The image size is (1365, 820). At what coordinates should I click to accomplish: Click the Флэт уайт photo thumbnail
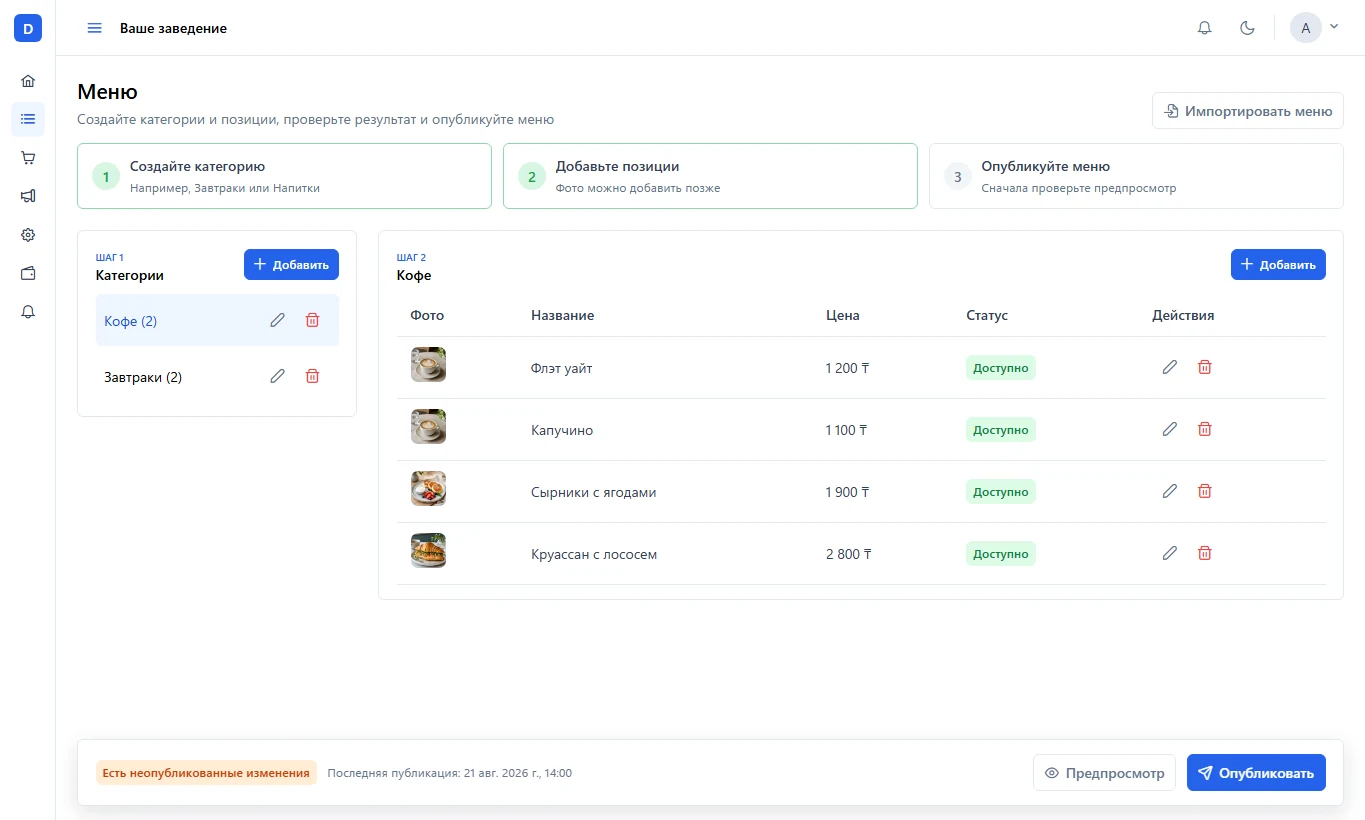point(428,364)
